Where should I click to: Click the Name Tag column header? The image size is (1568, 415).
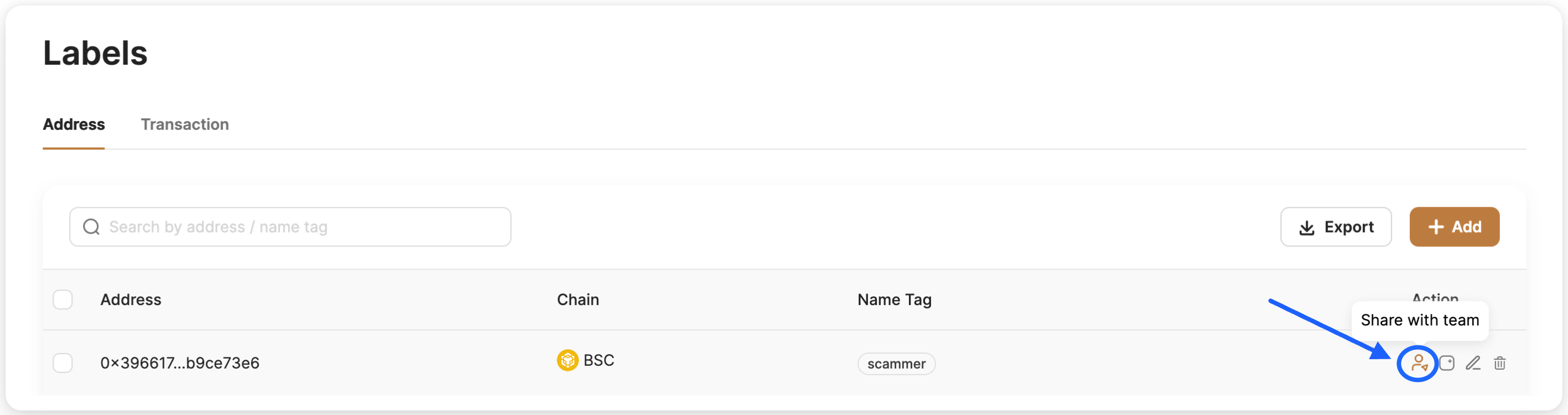pyautogui.click(x=894, y=300)
